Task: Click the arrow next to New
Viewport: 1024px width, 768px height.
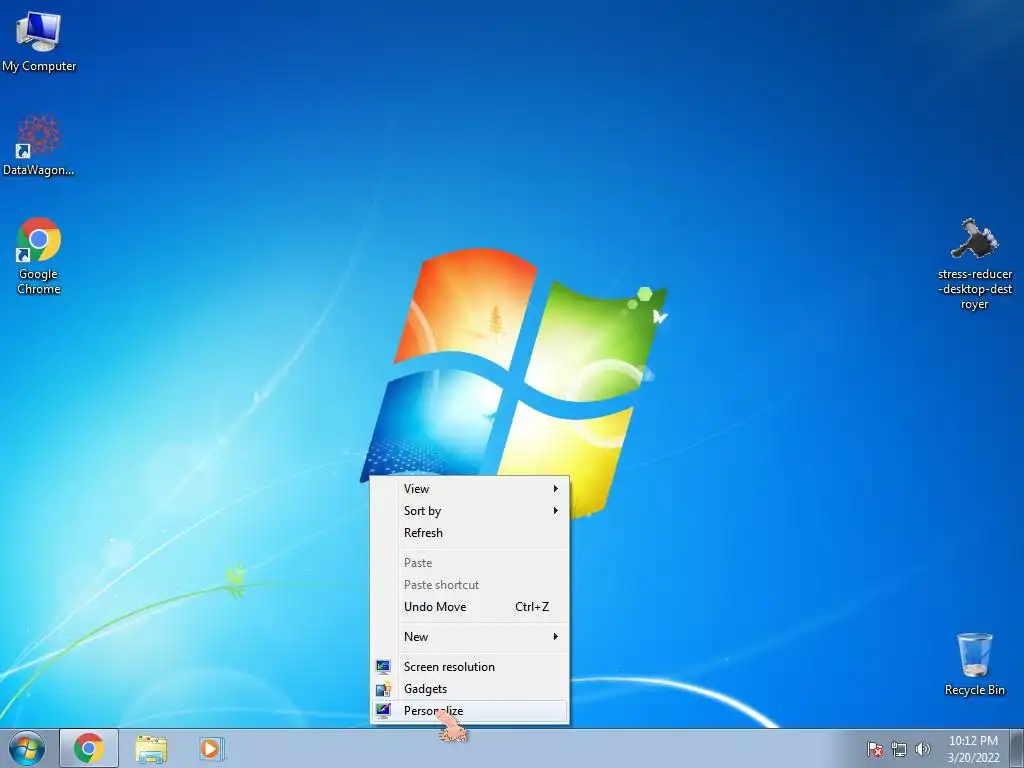Action: [556, 637]
